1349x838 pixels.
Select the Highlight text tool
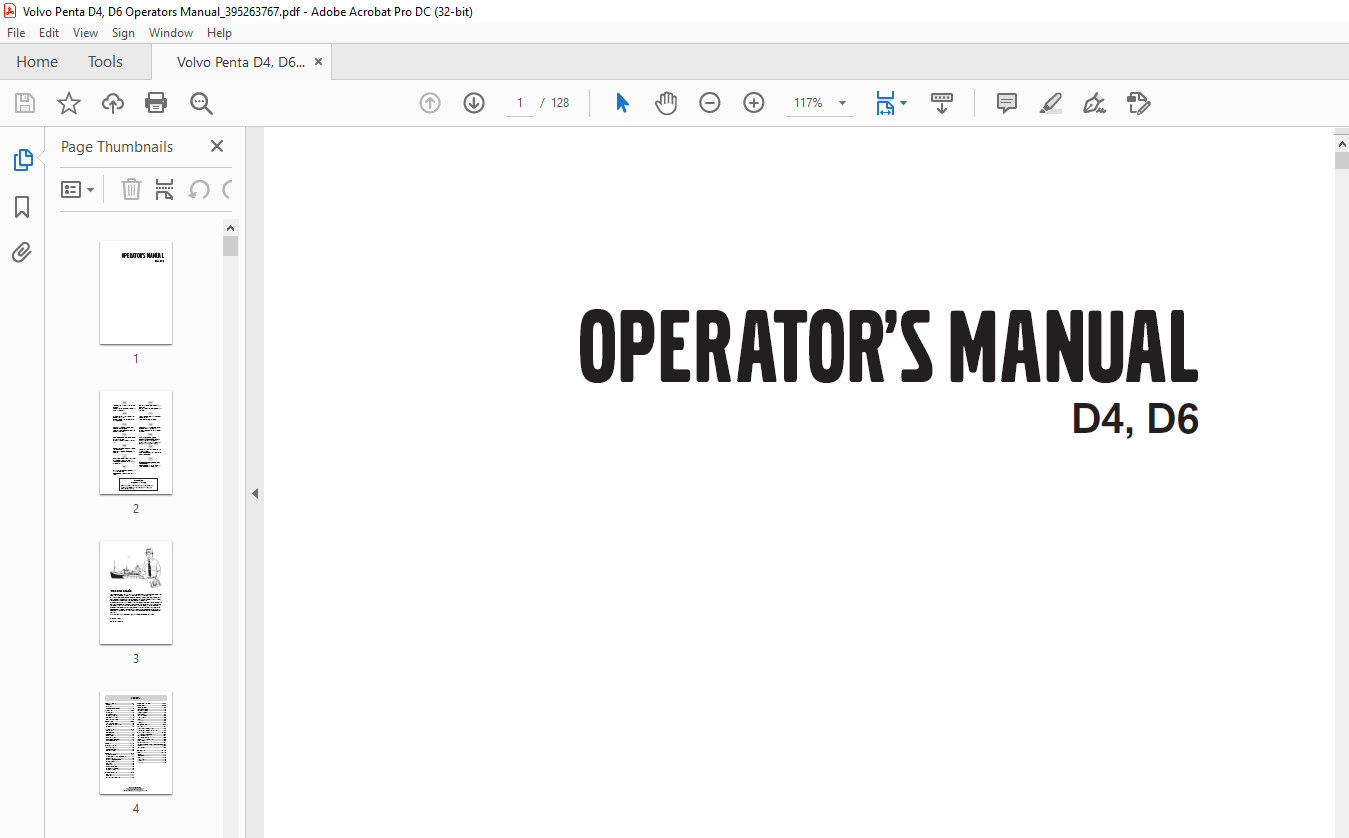[x=1051, y=103]
